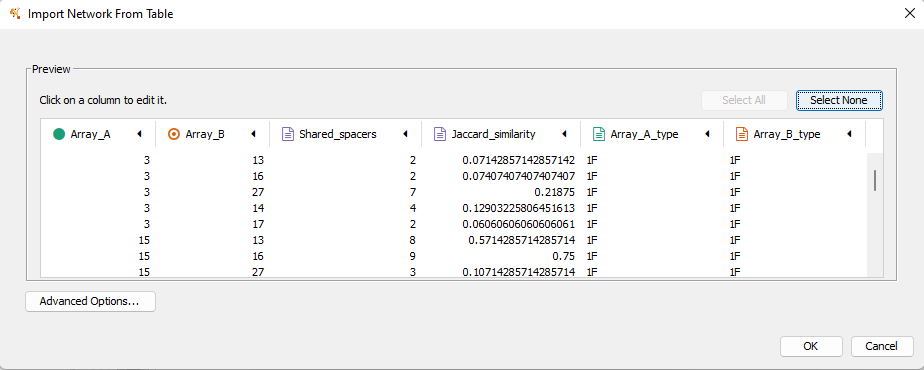The width and height of the screenshot is (924, 370).
Task: Click Array_A value 15 in the 0.75 row
Action: [143, 256]
